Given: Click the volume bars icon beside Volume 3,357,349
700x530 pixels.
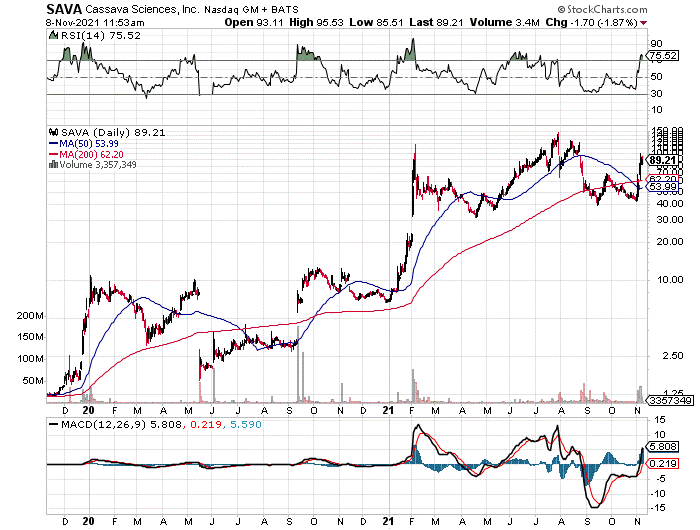Looking at the screenshot, I should [53, 164].
